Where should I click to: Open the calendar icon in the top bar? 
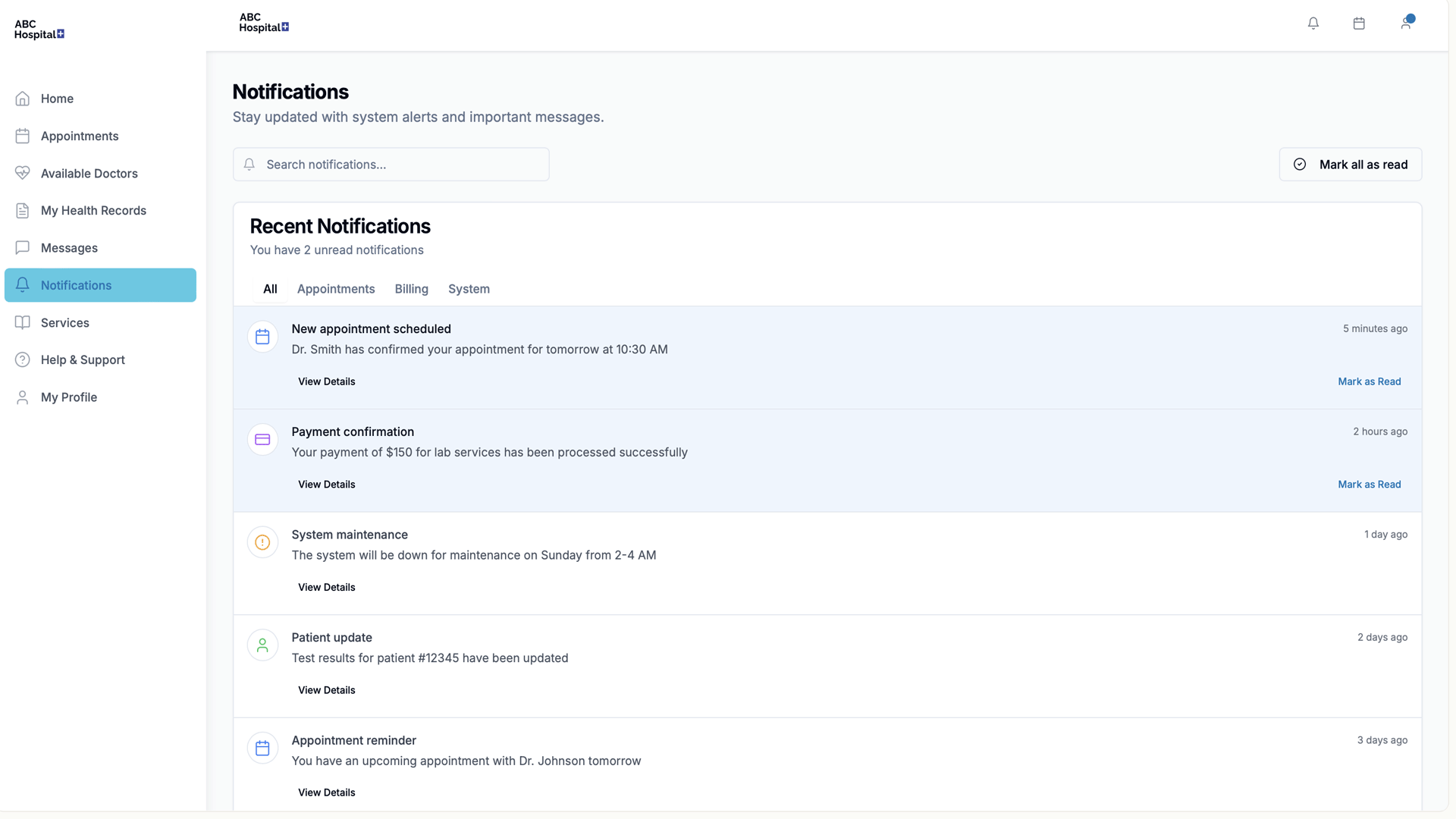coord(1359,24)
